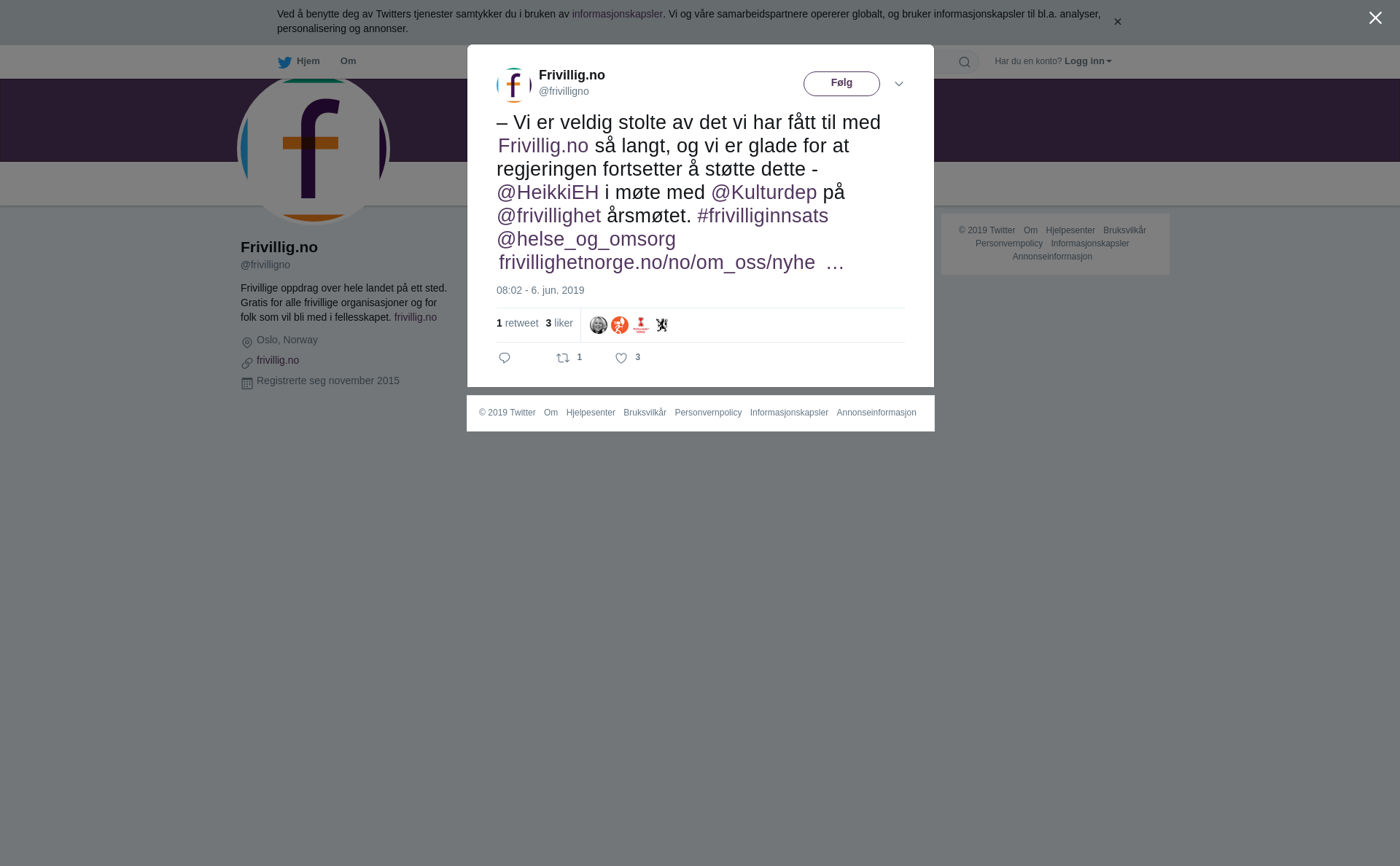Image resolution: width=1400 pixels, height=866 pixels.
Task: Like the tweet with the heart icon
Action: (621, 358)
